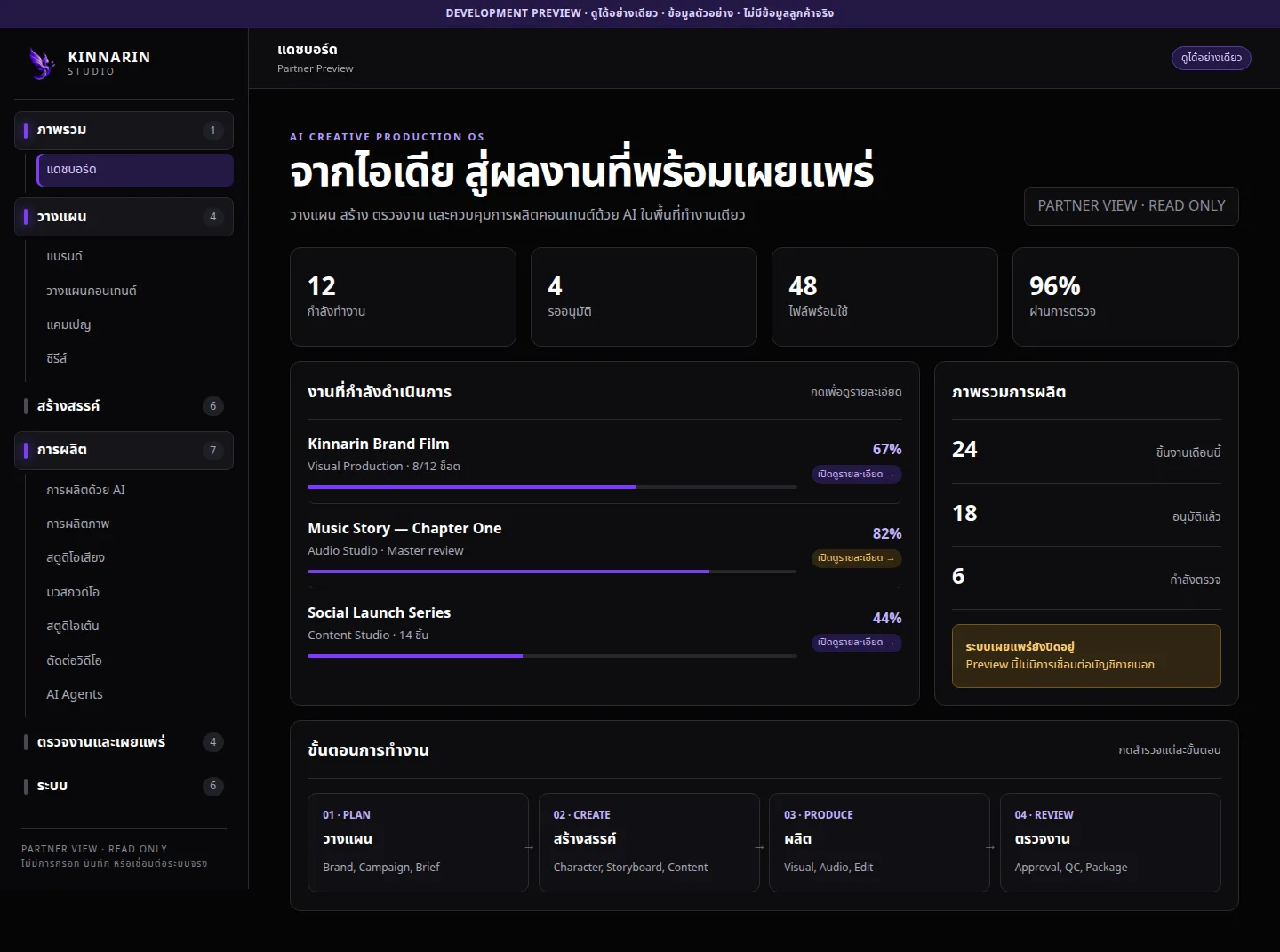
Task: Click the Kinnarin Brand Film progress bar
Action: (x=552, y=487)
